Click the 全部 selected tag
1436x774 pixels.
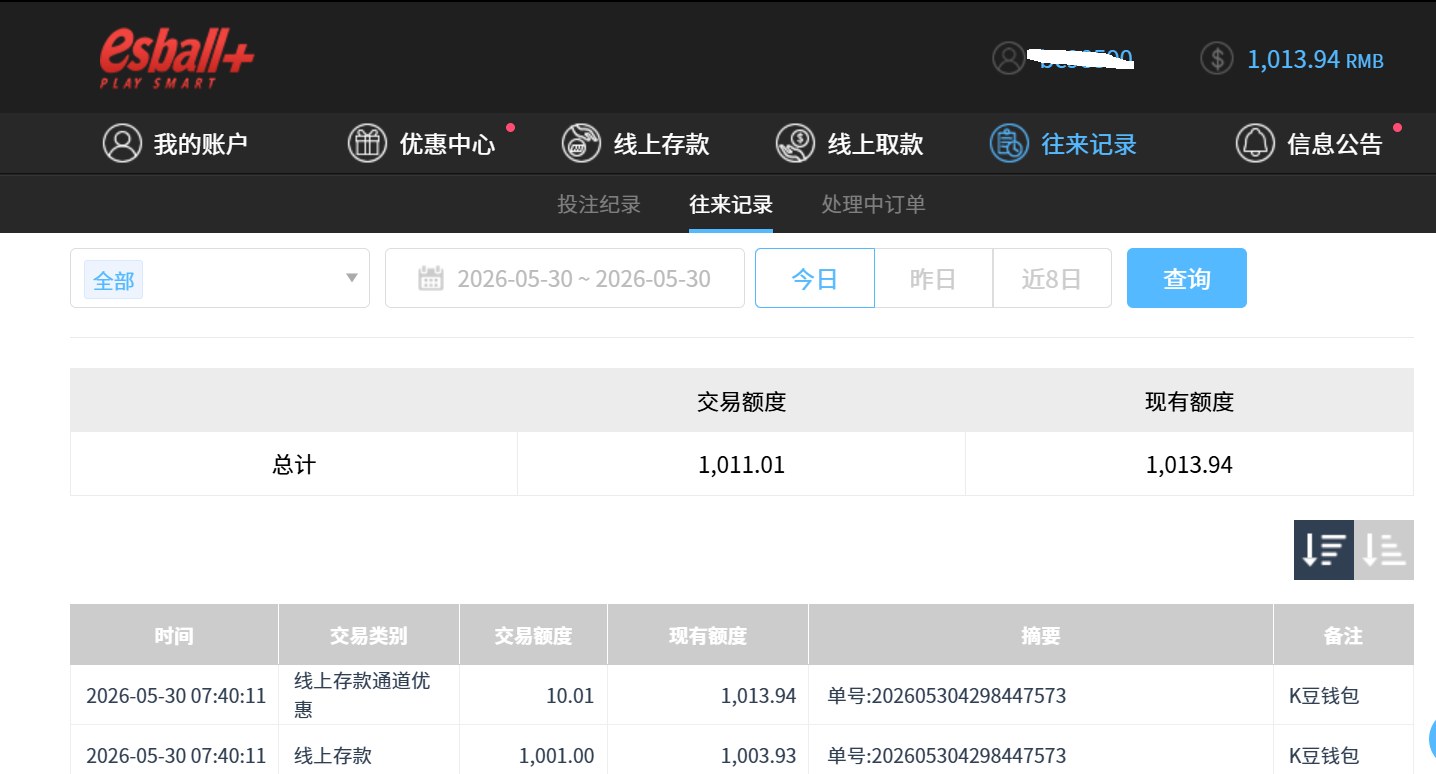coord(114,280)
